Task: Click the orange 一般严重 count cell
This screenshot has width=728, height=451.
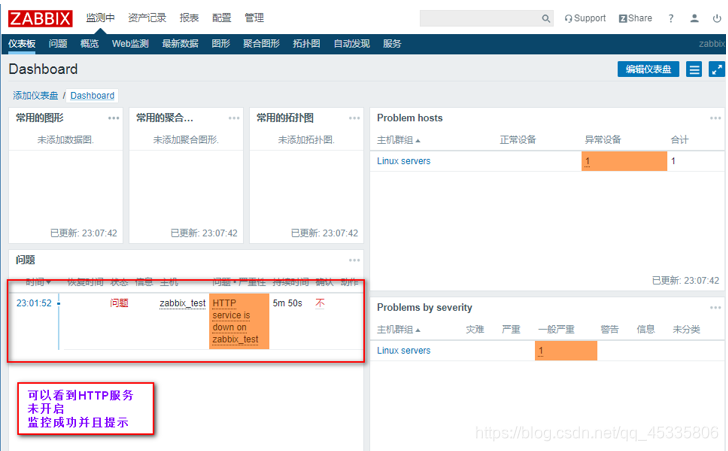Action: (566, 351)
